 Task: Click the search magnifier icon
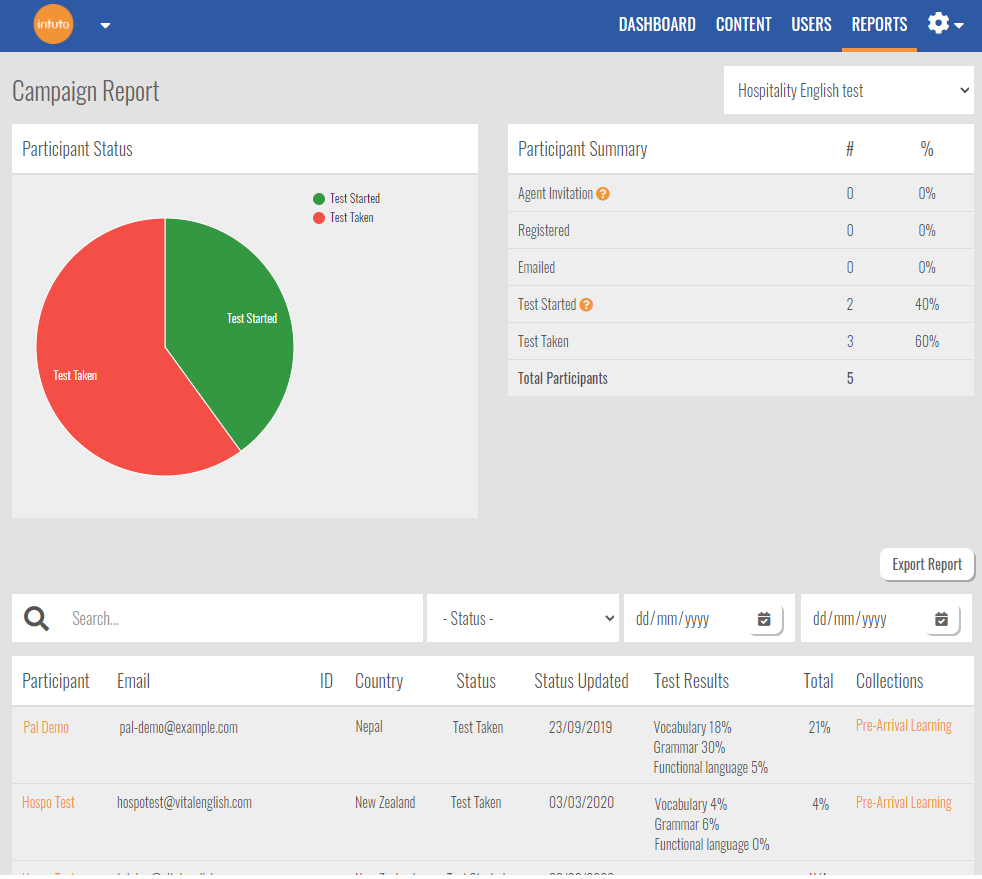point(37,619)
